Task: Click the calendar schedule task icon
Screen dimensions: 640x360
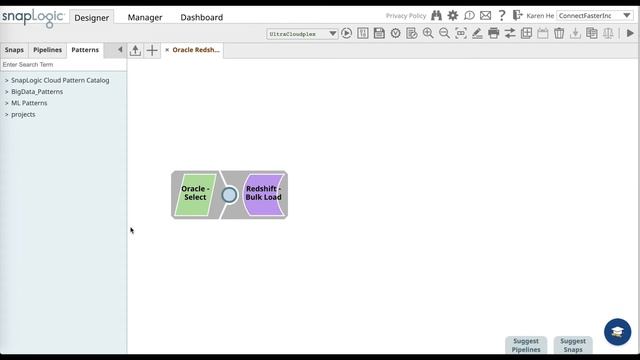Action: (x=543, y=33)
